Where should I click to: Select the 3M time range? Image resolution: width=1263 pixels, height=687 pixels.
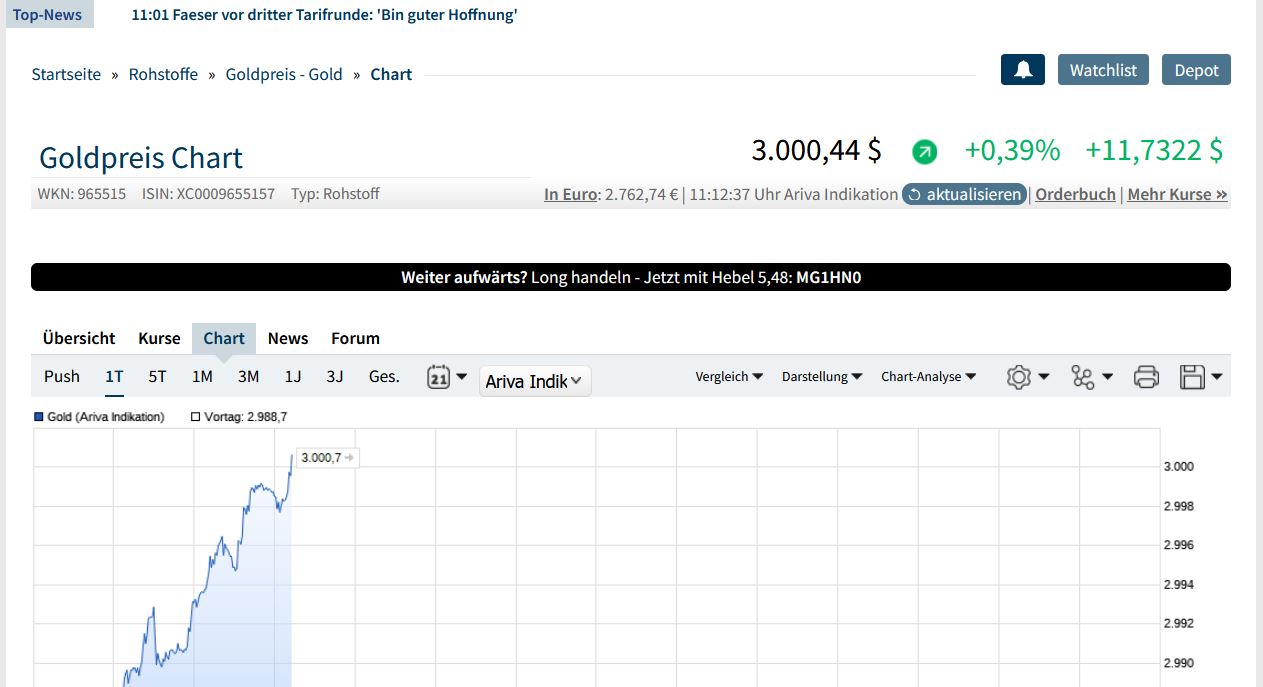248,377
